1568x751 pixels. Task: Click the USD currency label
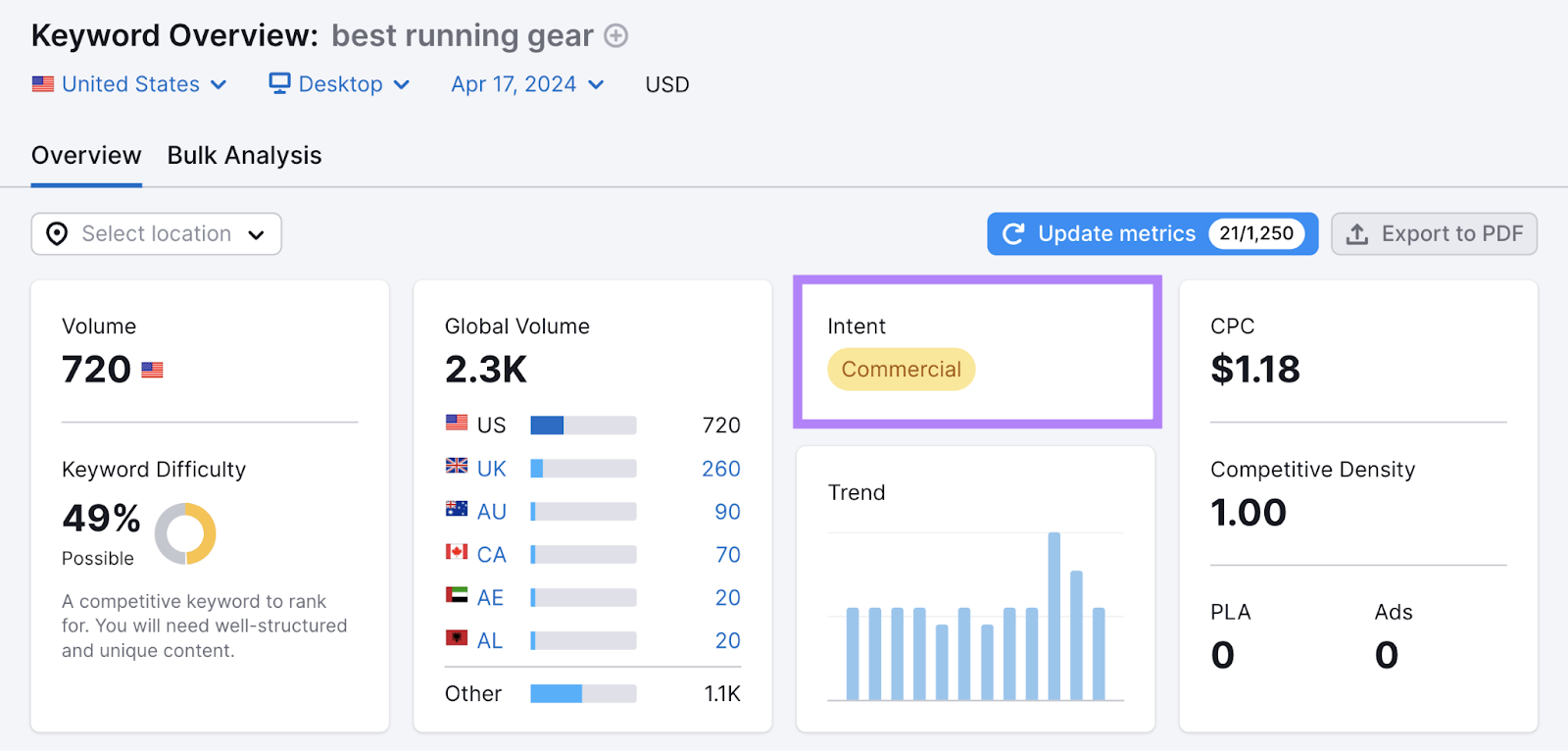667,85
